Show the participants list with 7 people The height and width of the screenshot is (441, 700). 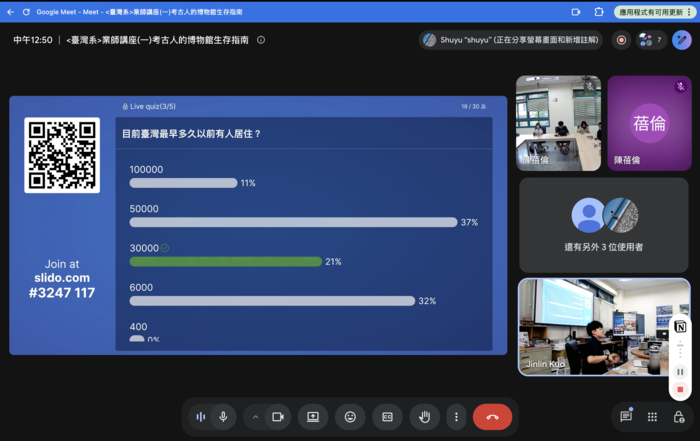pyautogui.click(x=651, y=40)
